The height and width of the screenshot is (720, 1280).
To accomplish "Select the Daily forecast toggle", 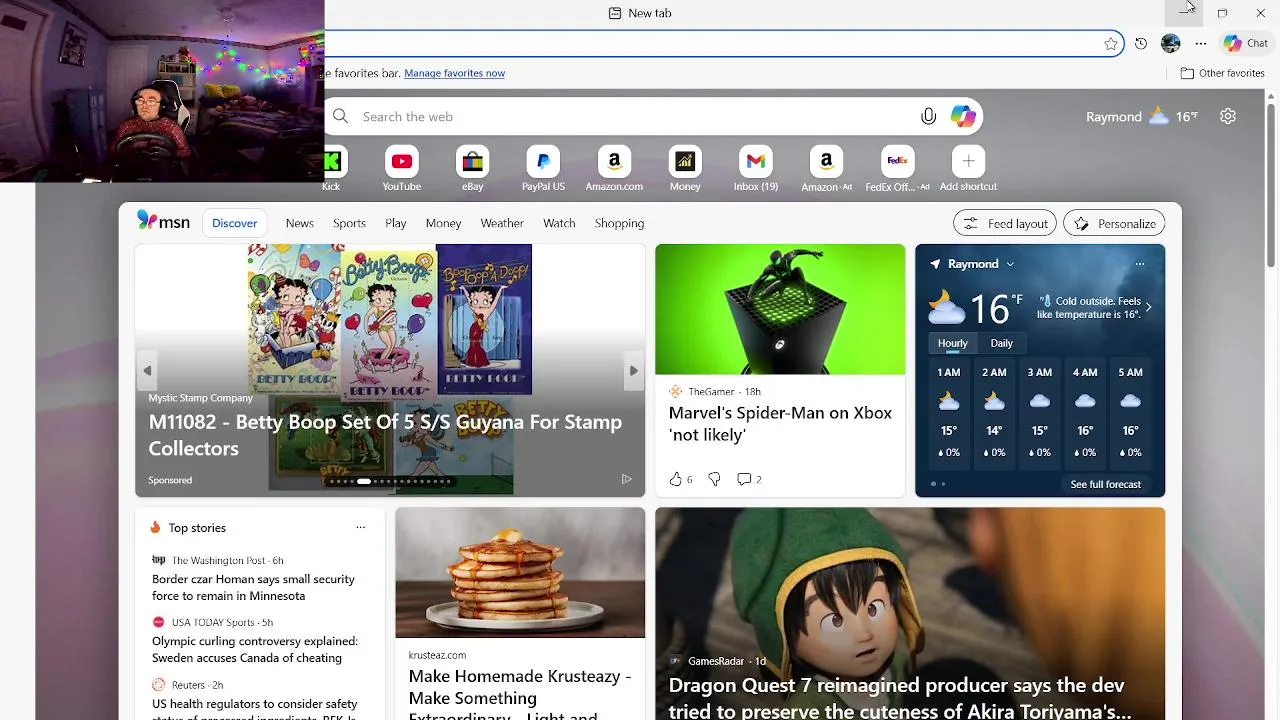I will click(1001, 343).
